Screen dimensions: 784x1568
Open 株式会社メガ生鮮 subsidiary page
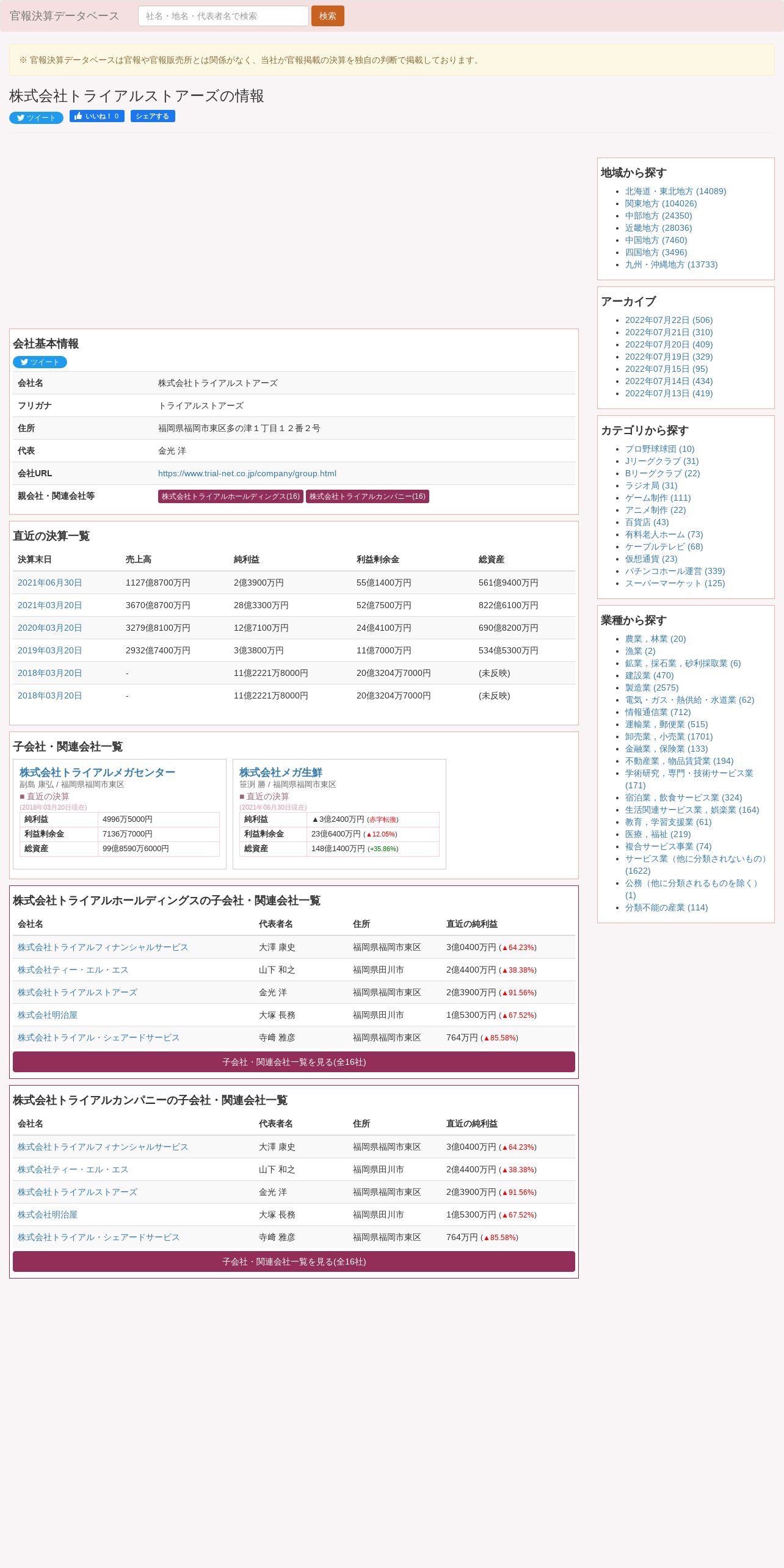pyautogui.click(x=281, y=772)
